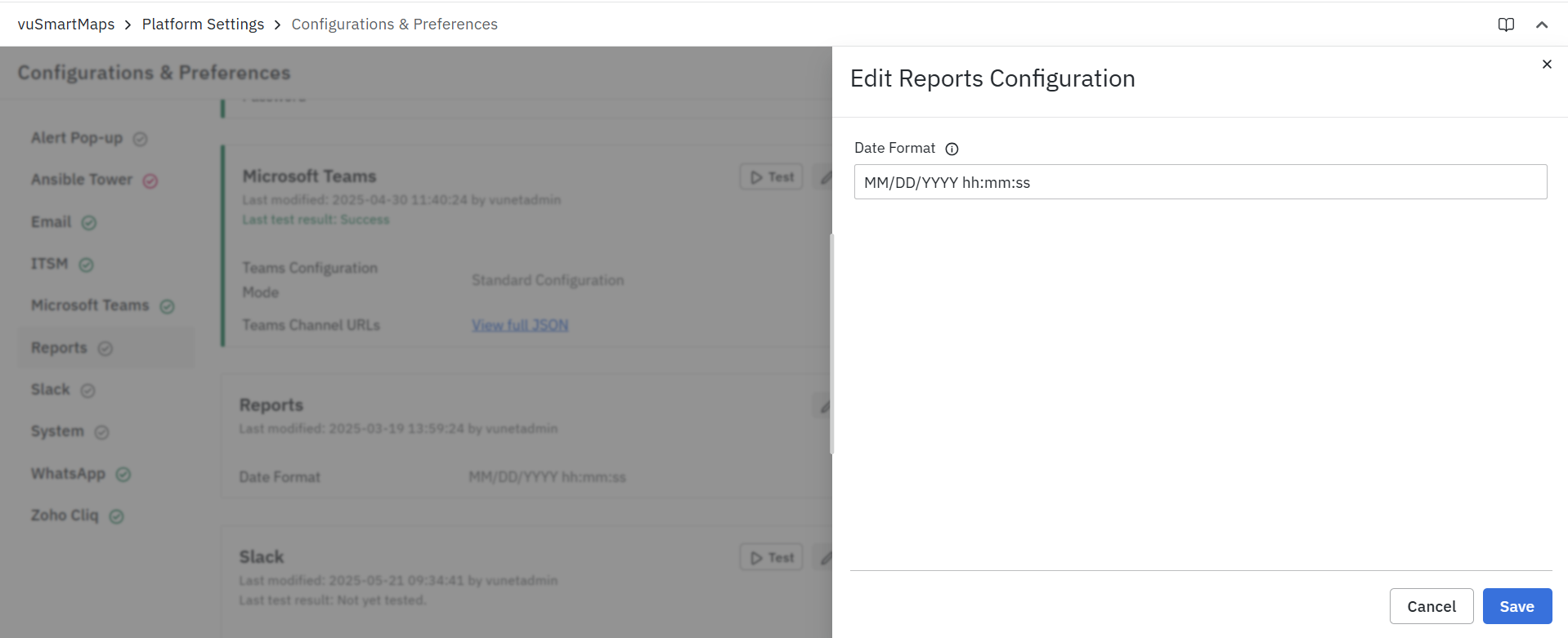Click Microsoft Teams status check icon
The width and height of the screenshot is (1568, 638).
(168, 306)
